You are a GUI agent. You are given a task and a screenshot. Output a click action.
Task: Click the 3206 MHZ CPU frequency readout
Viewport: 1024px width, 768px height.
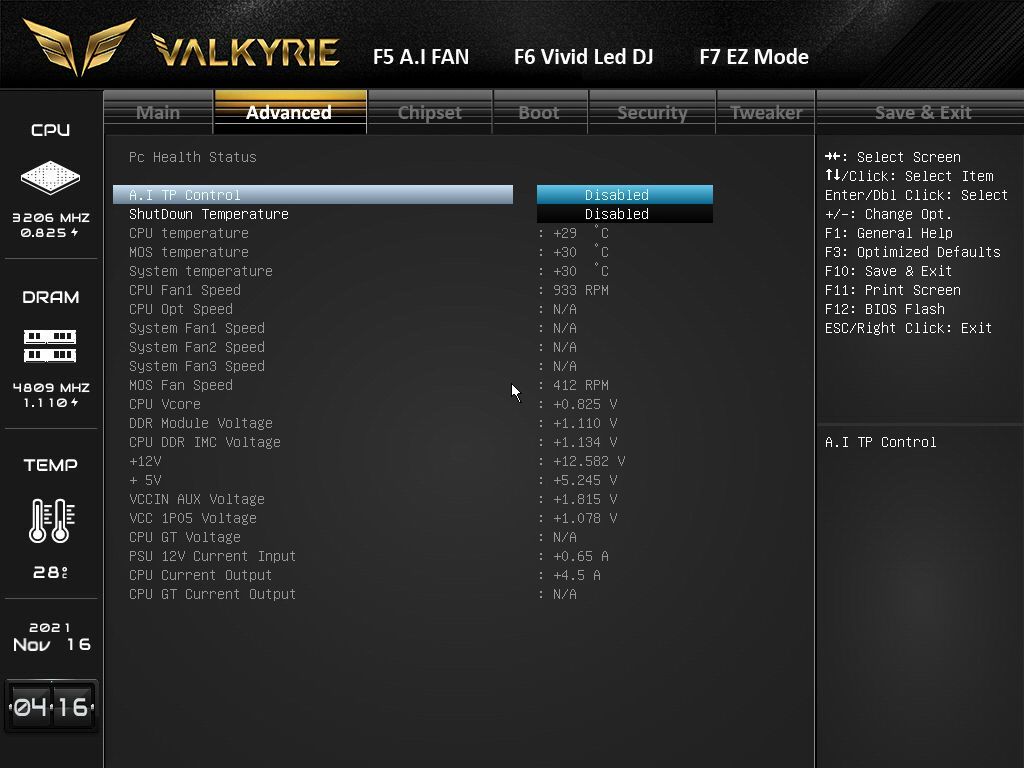pyautogui.click(x=51, y=217)
